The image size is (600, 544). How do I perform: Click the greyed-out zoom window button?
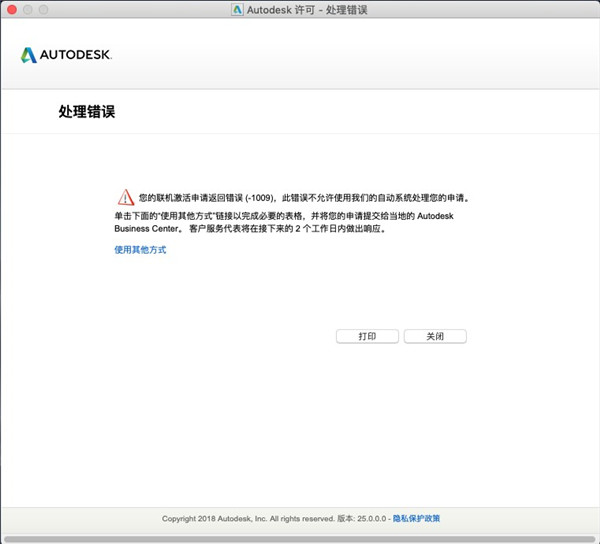(44, 10)
